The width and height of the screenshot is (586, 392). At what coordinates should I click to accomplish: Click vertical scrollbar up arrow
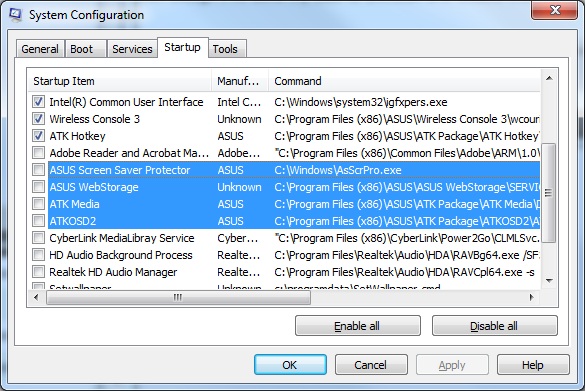tap(549, 78)
